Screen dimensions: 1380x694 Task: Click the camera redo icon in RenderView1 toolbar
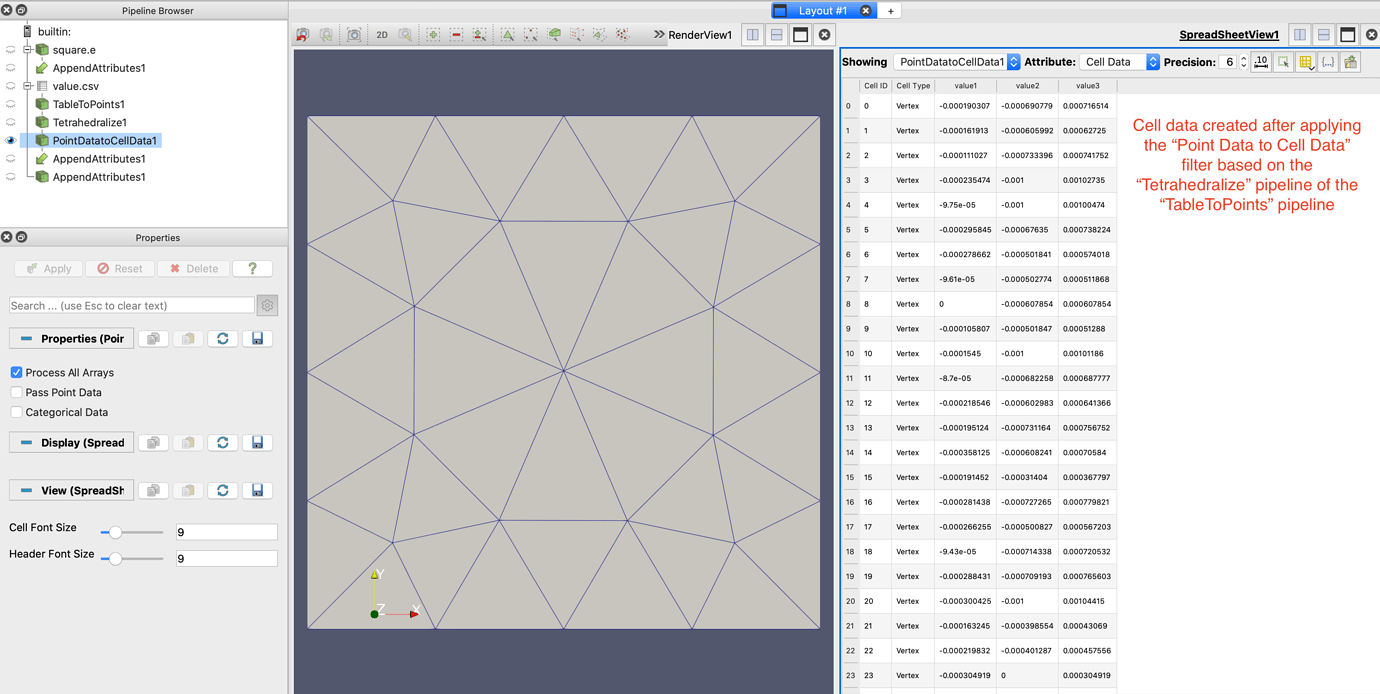[326, 35]
